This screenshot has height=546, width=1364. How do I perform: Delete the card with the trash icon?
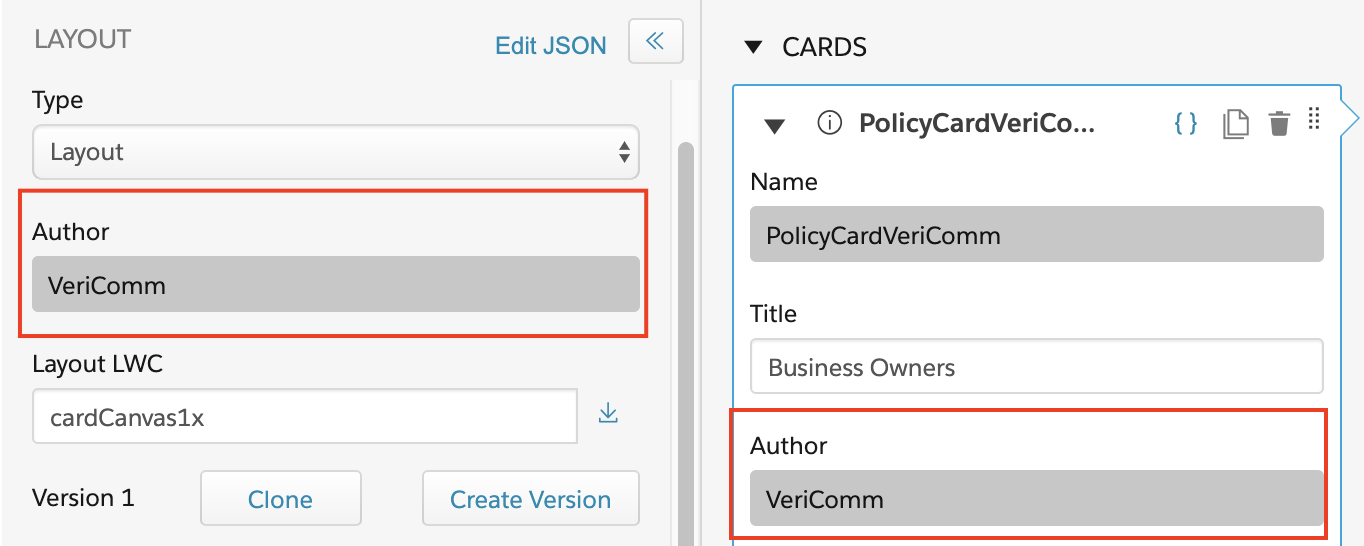pyautogui.click(x=1279, y=124)
